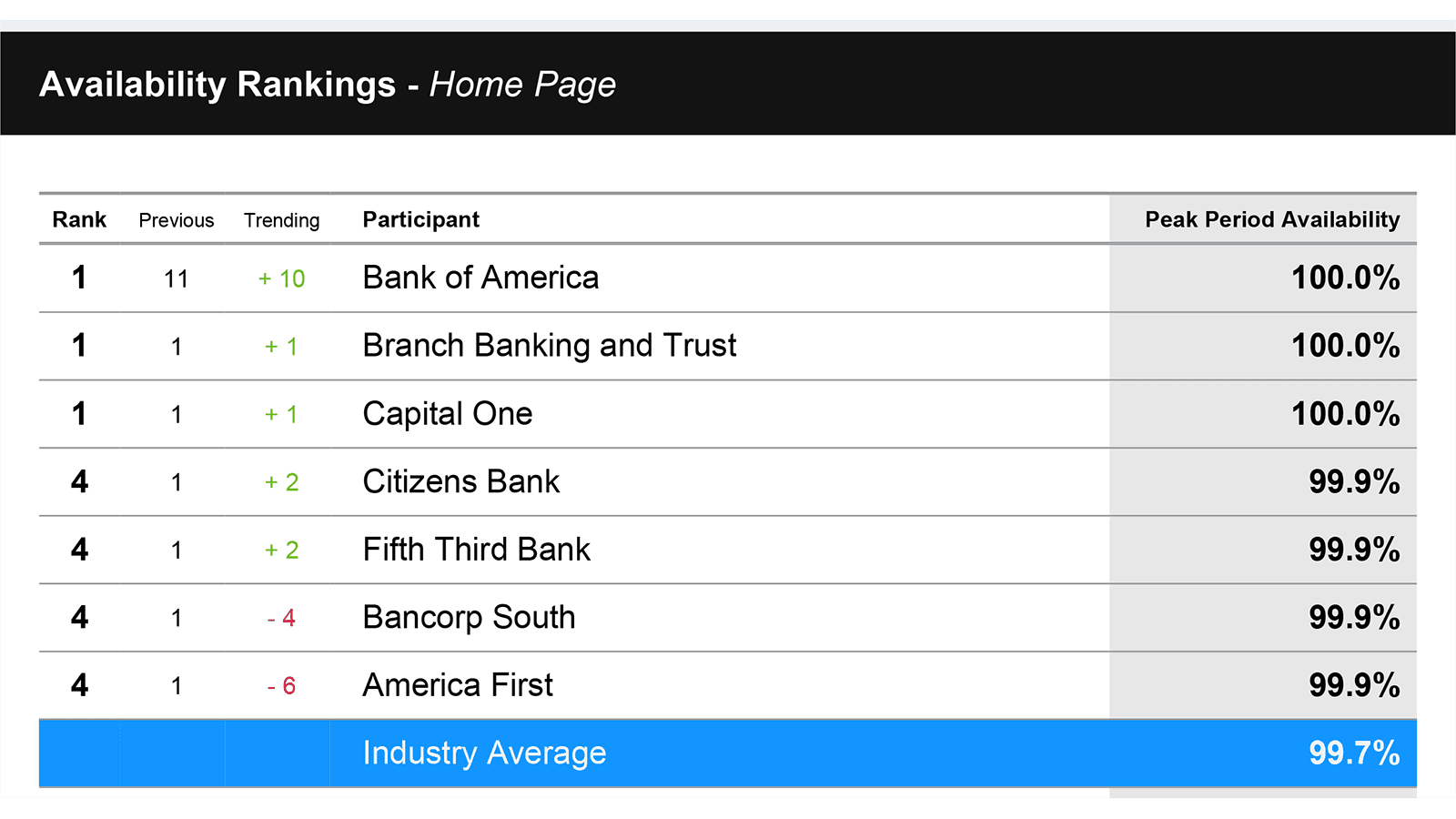Select Fifth Third Bank participant

click(477, 550)
